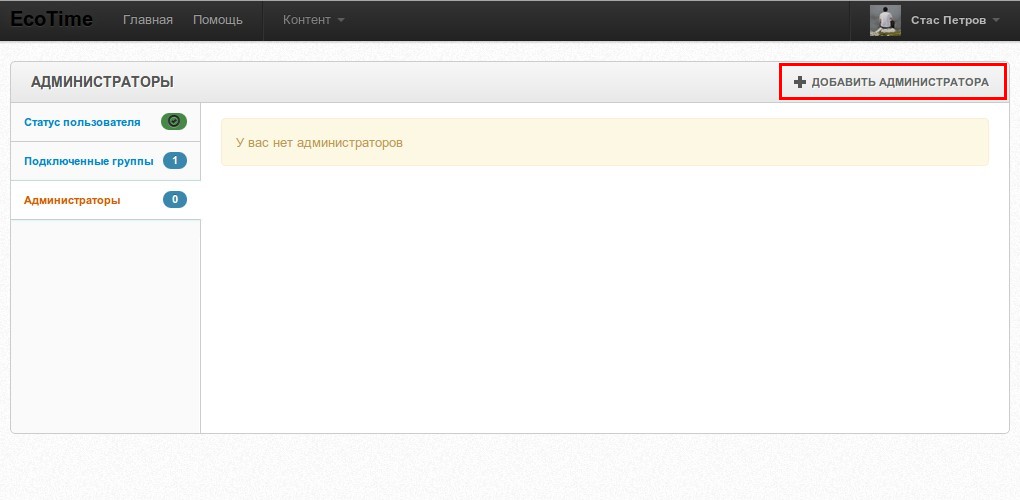Screen dimensions: 1020x500
Task: Click the caret arrow beside Стас Петров
Action: (x=996, y=21)
